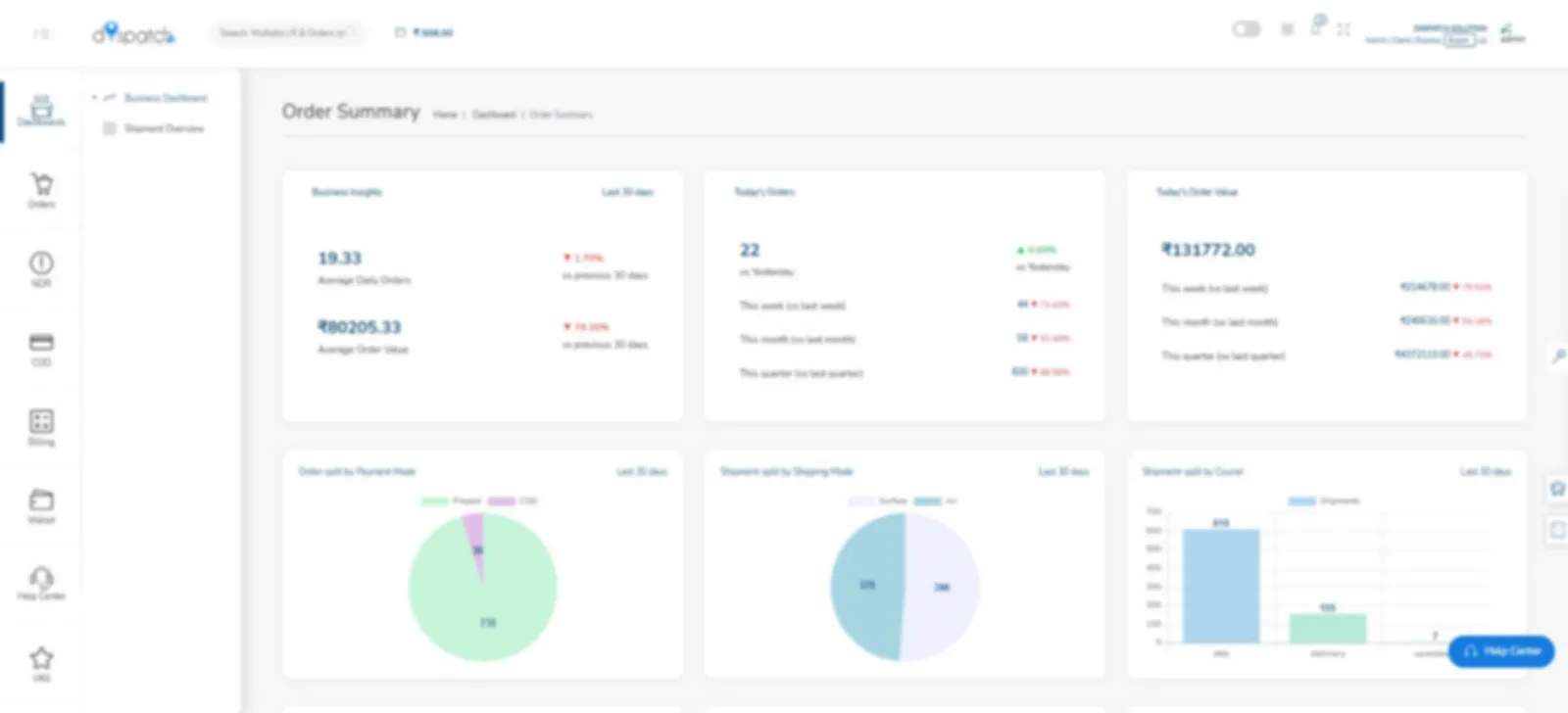Select Shipment Overview in the submenu

pyautogui.click(x=164, y=128)
